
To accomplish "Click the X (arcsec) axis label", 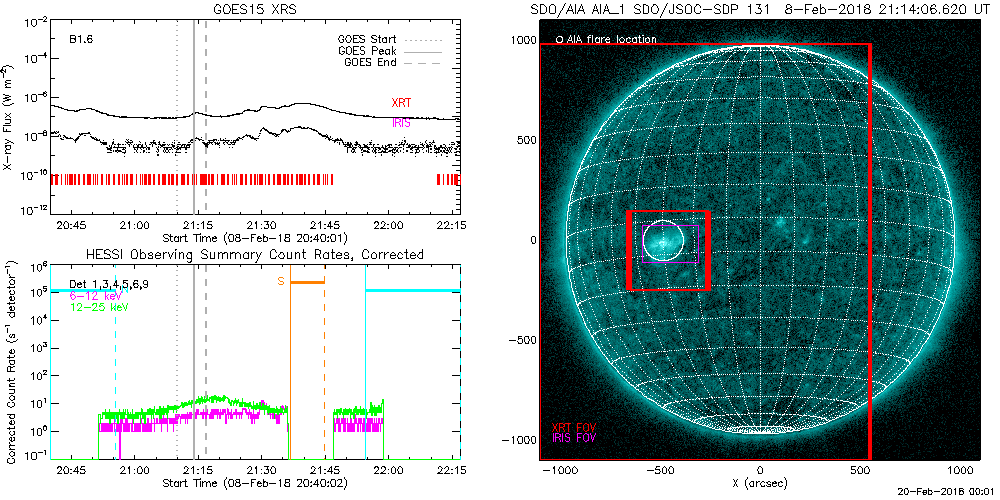I will pos(760,485).
